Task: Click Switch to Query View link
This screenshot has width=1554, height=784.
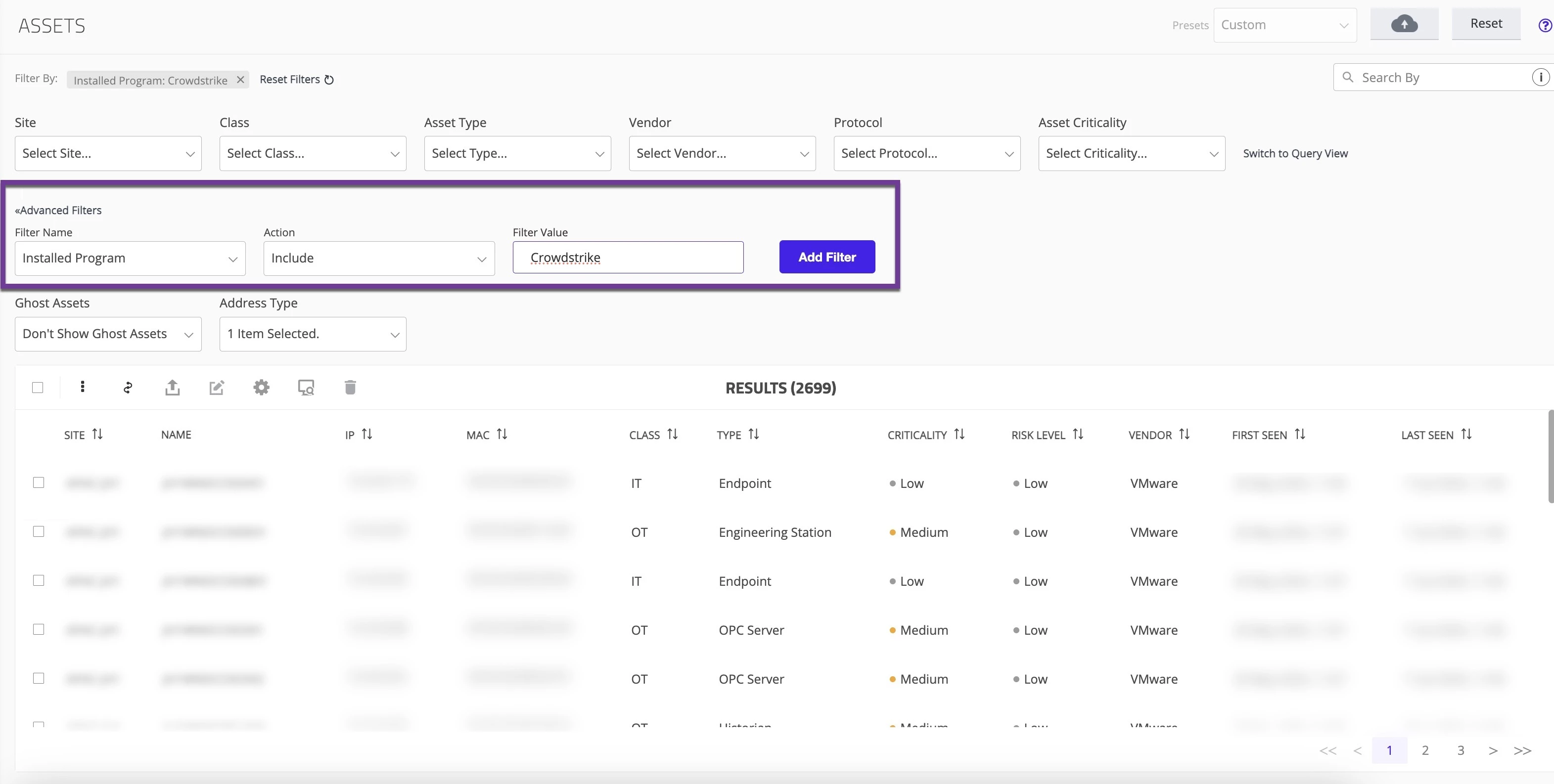Action: click(x=1295, y=153)
